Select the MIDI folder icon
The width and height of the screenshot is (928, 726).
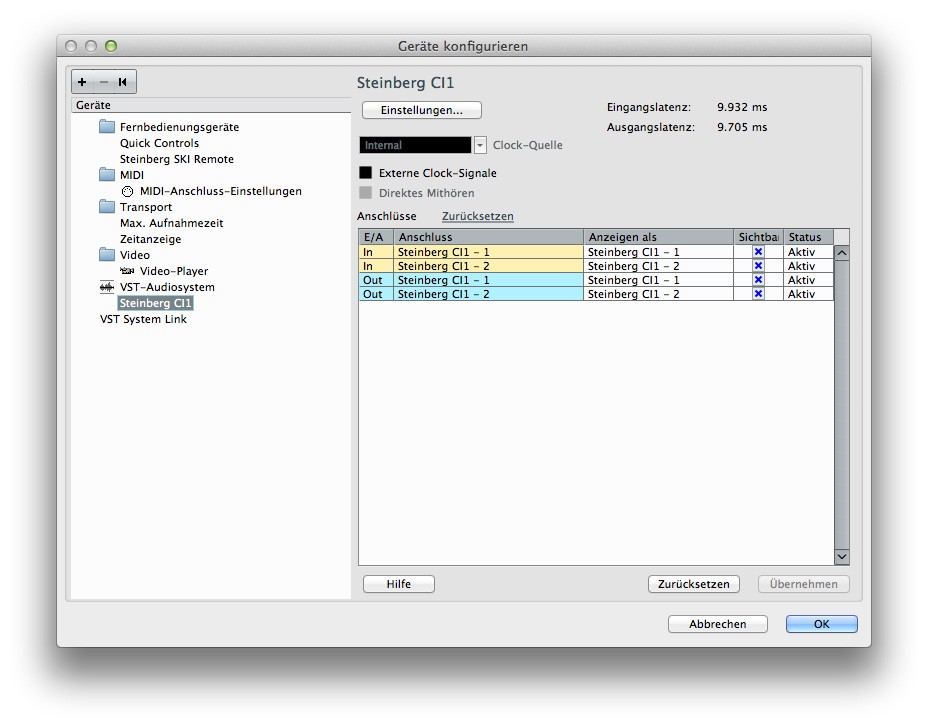107,175
